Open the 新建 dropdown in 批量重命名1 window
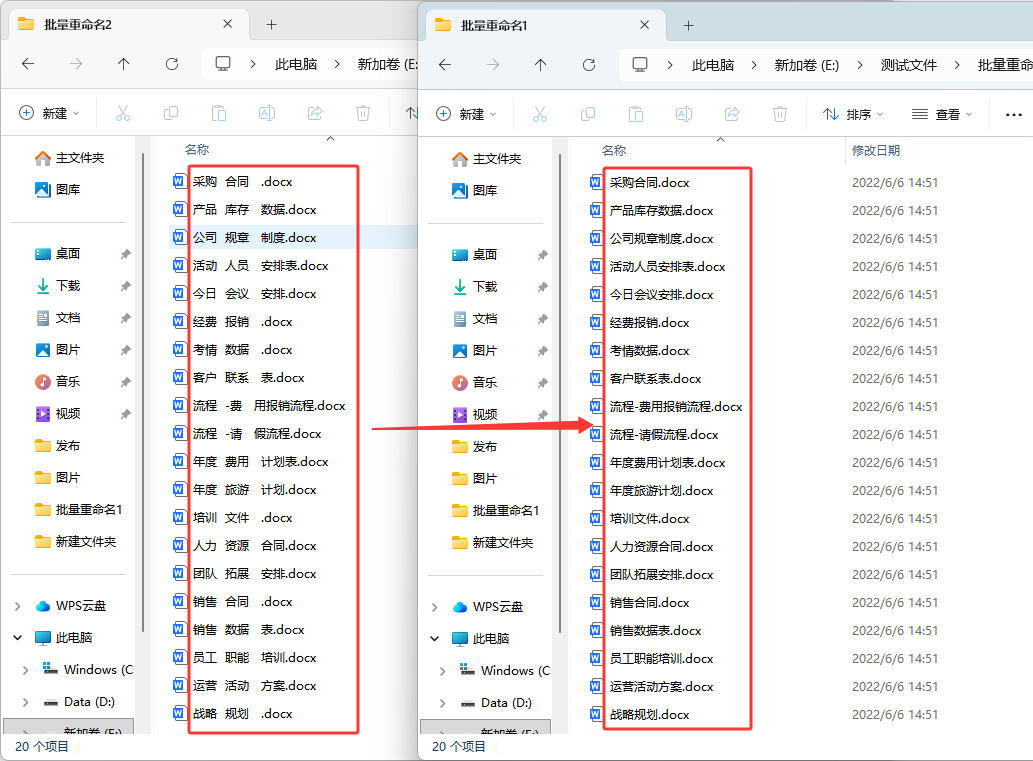This screenshot has height=761, width=1033. (x=468, y=115)
